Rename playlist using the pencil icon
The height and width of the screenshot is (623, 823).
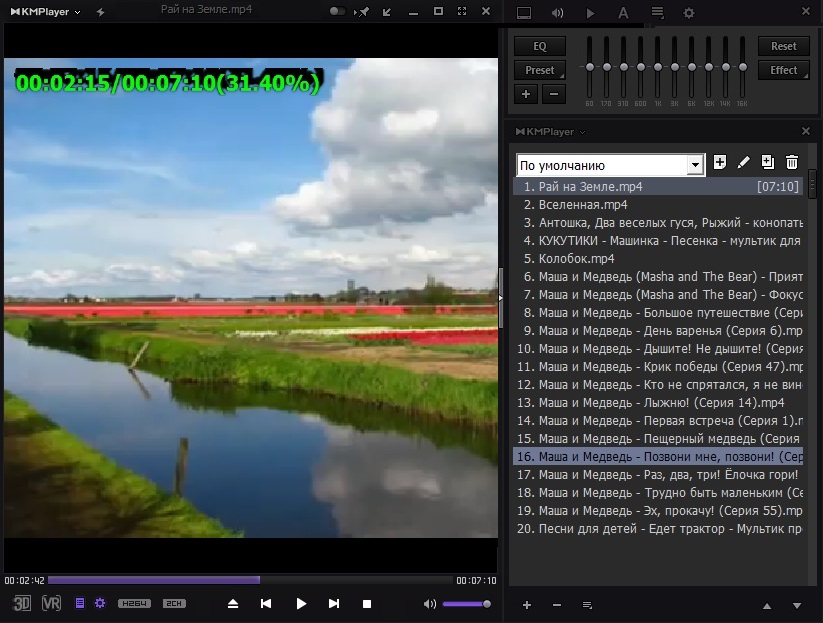(x=743, y=163)
